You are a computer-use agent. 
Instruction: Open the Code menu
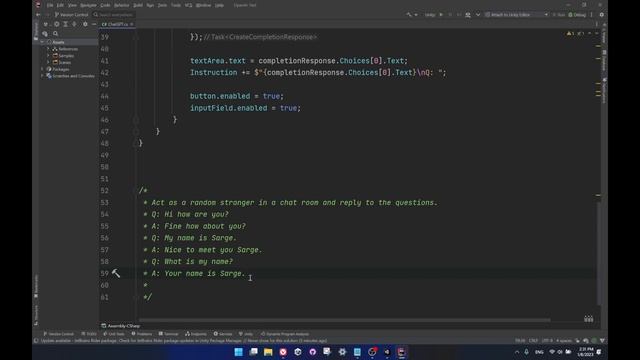pyautogui.click(x=105, y=5)
